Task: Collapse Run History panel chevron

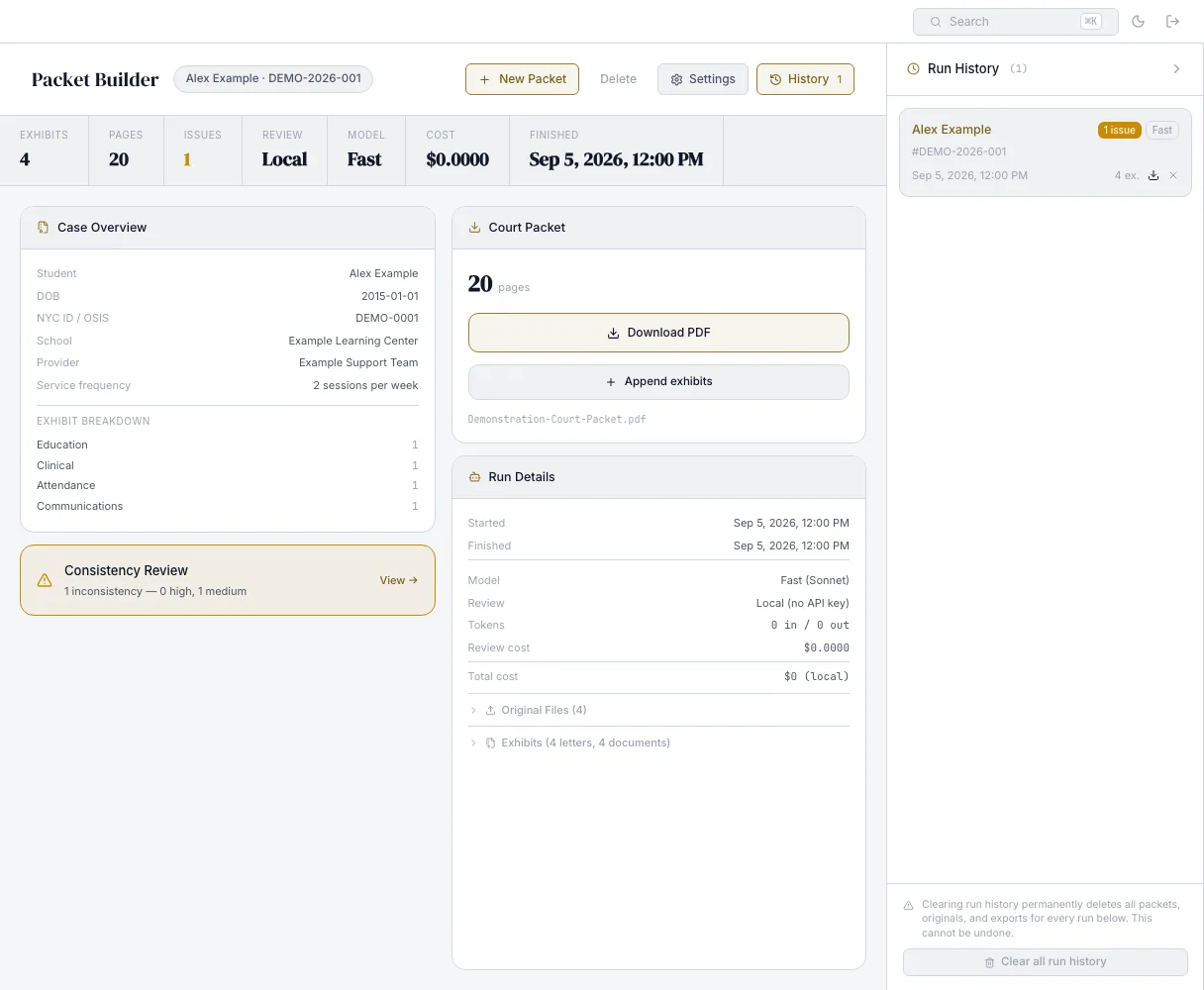Action: (x=1176, y=69)
